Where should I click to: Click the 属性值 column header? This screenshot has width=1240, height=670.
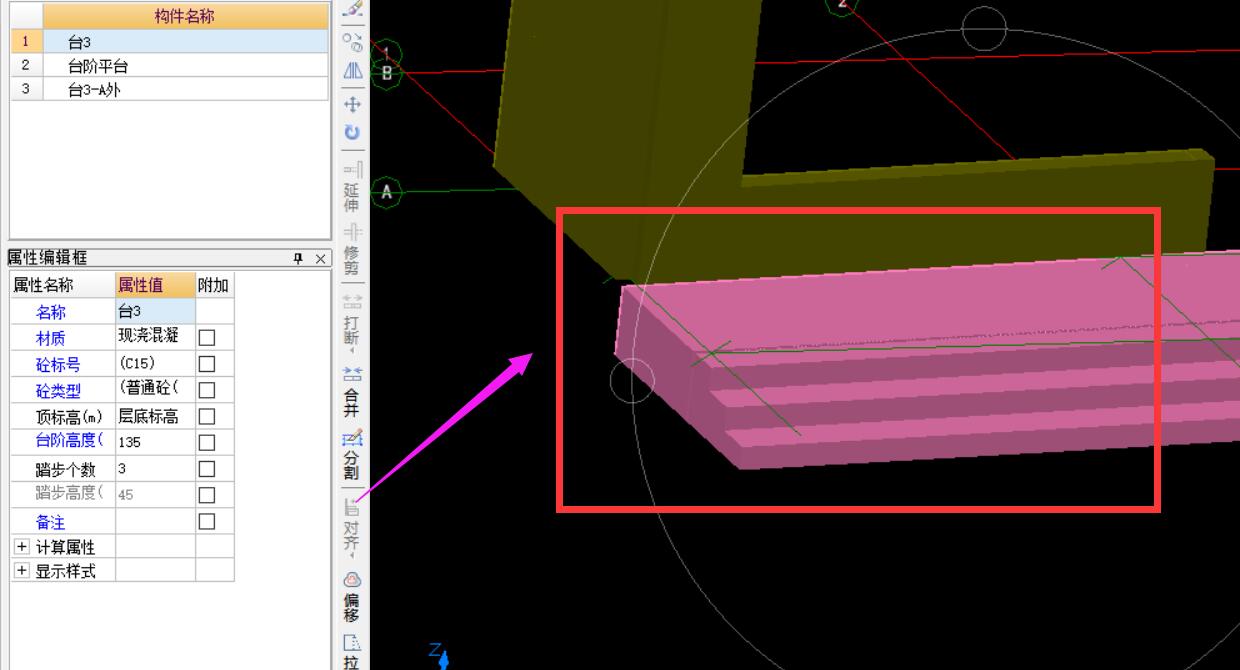(155, 285)
